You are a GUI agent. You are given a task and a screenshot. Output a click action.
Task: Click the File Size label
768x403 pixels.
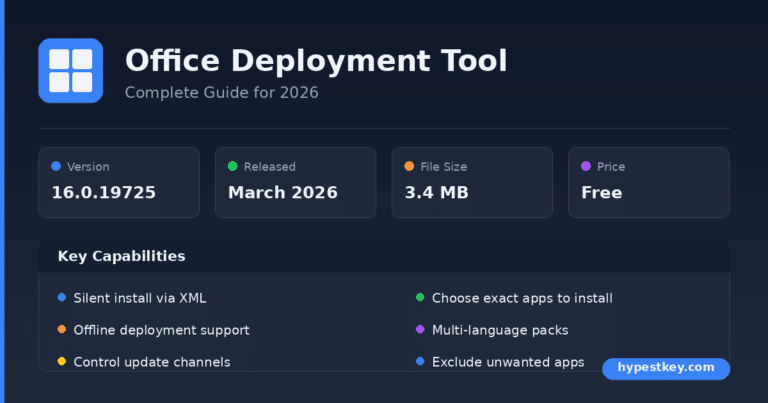click(x=444, y=166)
